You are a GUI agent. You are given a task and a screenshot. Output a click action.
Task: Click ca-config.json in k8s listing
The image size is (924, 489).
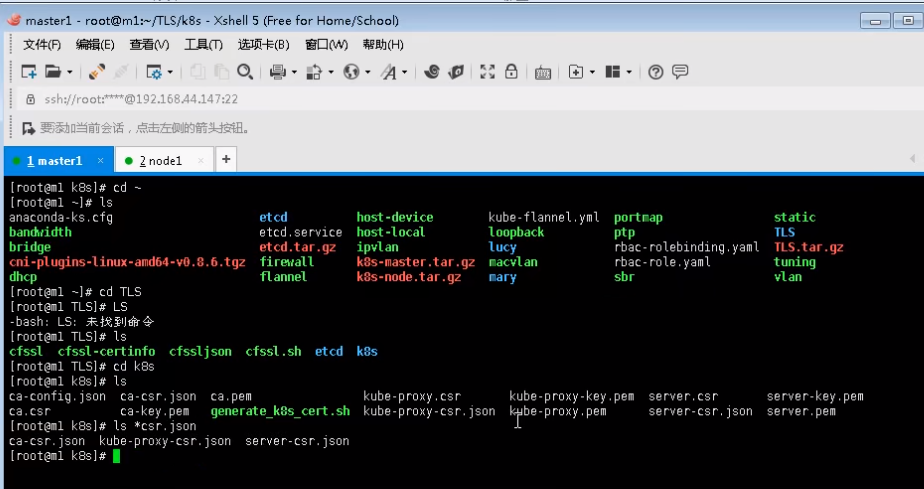click(57, 397)
